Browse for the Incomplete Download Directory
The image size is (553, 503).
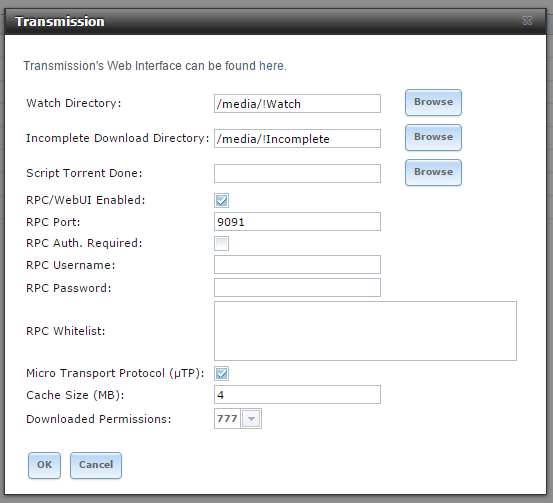click(x=433, y=137)
